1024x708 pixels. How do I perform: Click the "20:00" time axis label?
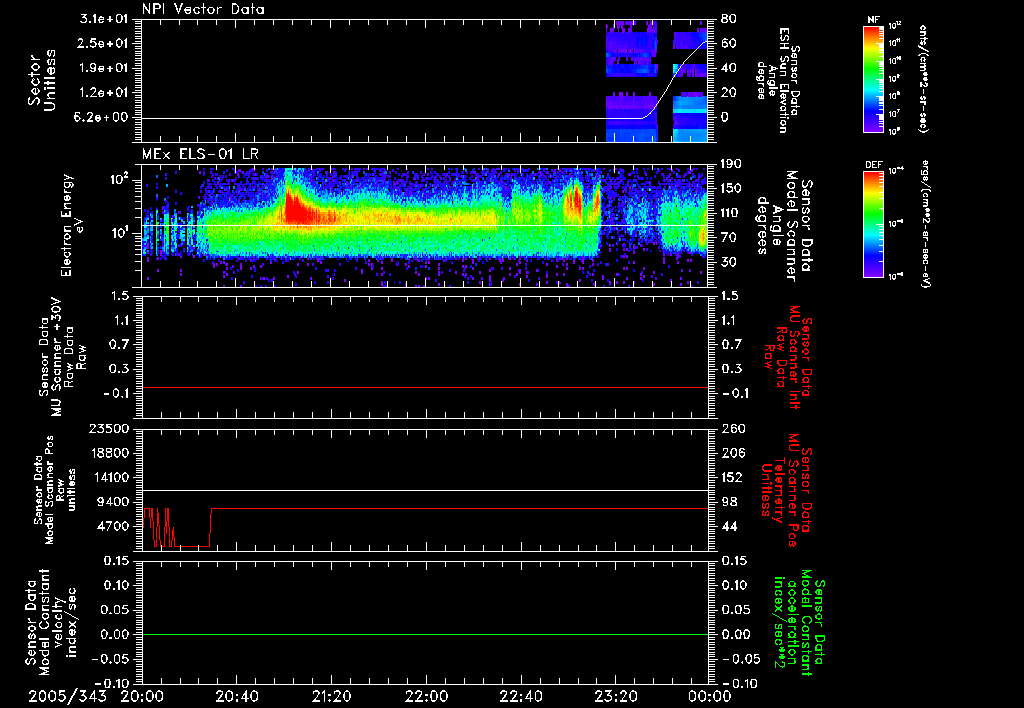point(142,696)
